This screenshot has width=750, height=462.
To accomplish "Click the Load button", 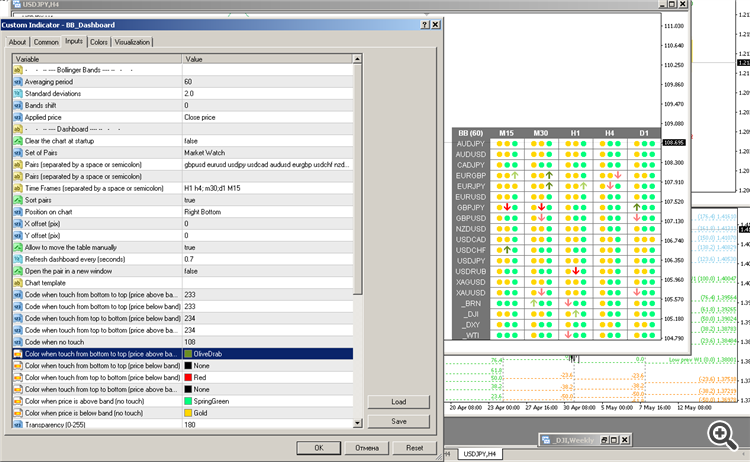I will point(398,402).
